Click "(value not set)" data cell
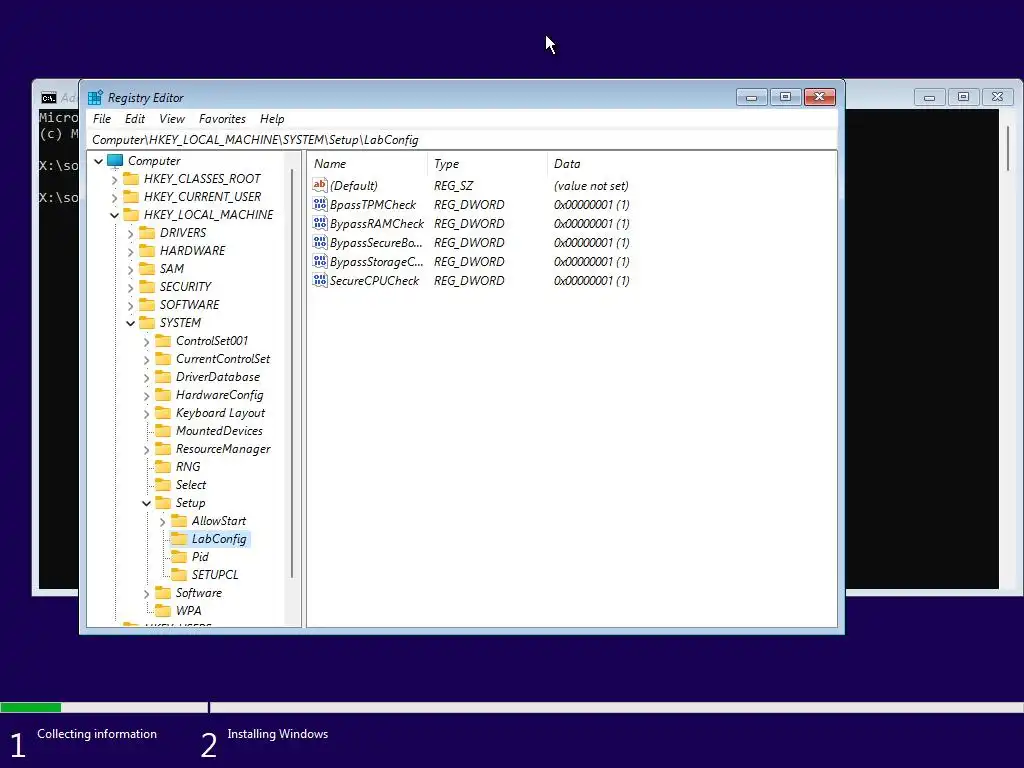Screen dimensions: 1024x768 (x=591, y=185)
